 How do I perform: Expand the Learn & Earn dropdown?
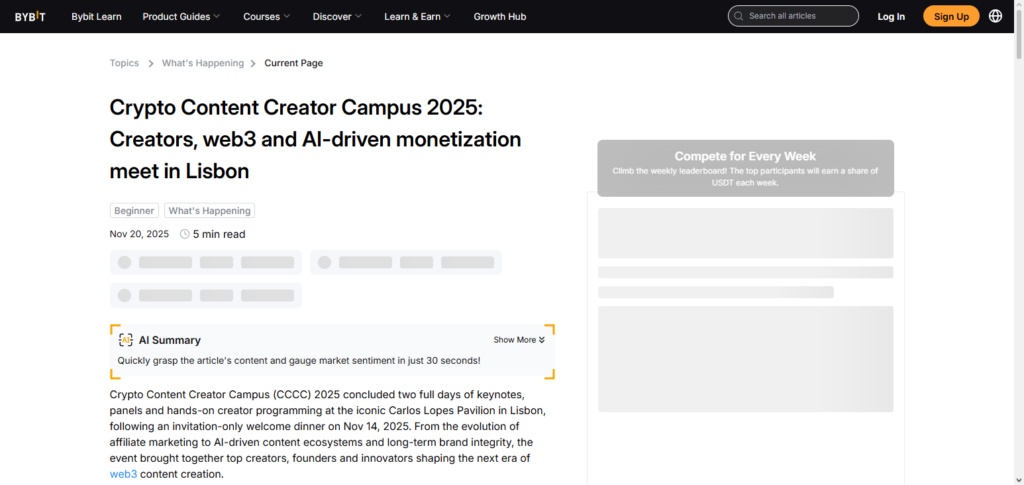click(417, 16)
